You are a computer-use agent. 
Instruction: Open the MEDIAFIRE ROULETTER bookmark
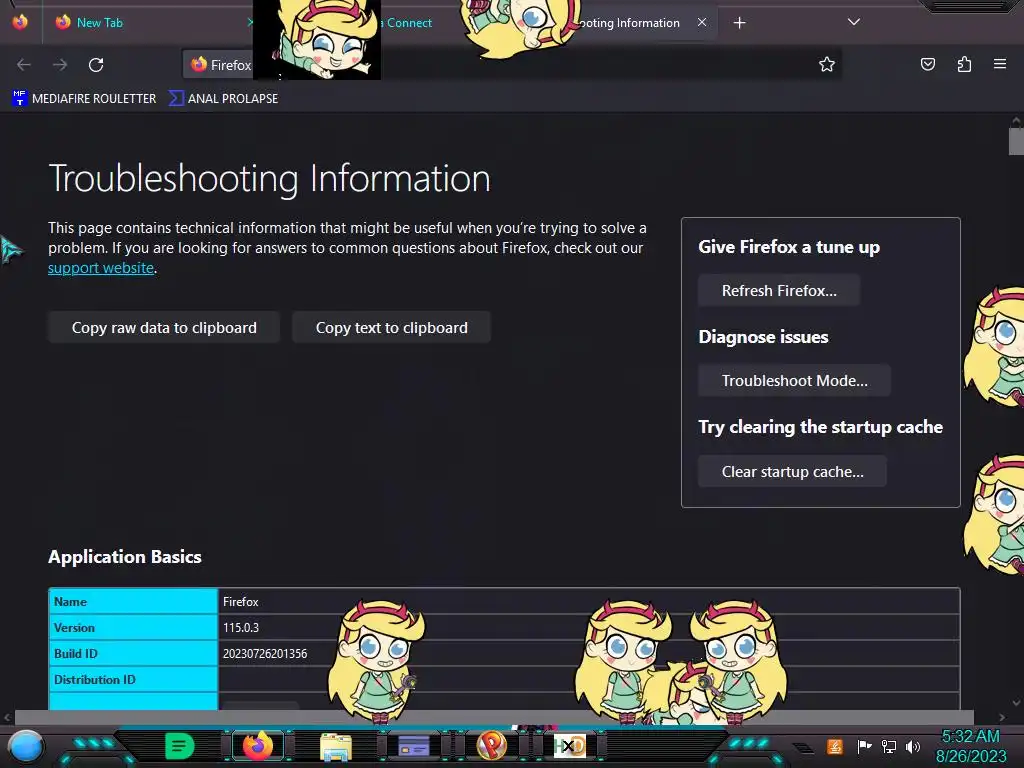click(84, 99)
